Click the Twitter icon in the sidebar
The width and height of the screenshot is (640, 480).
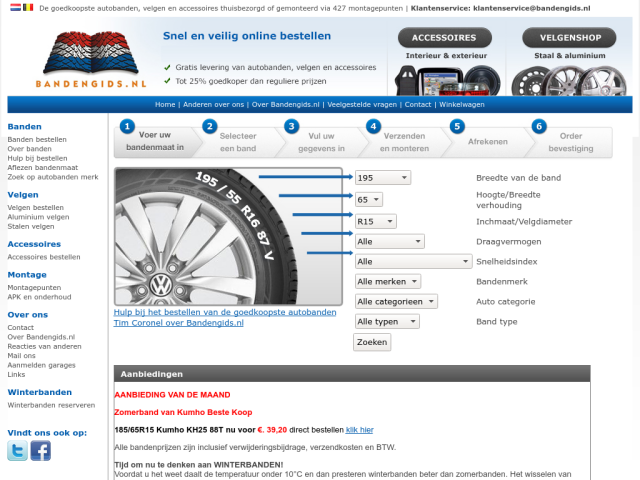coord(17,451)
